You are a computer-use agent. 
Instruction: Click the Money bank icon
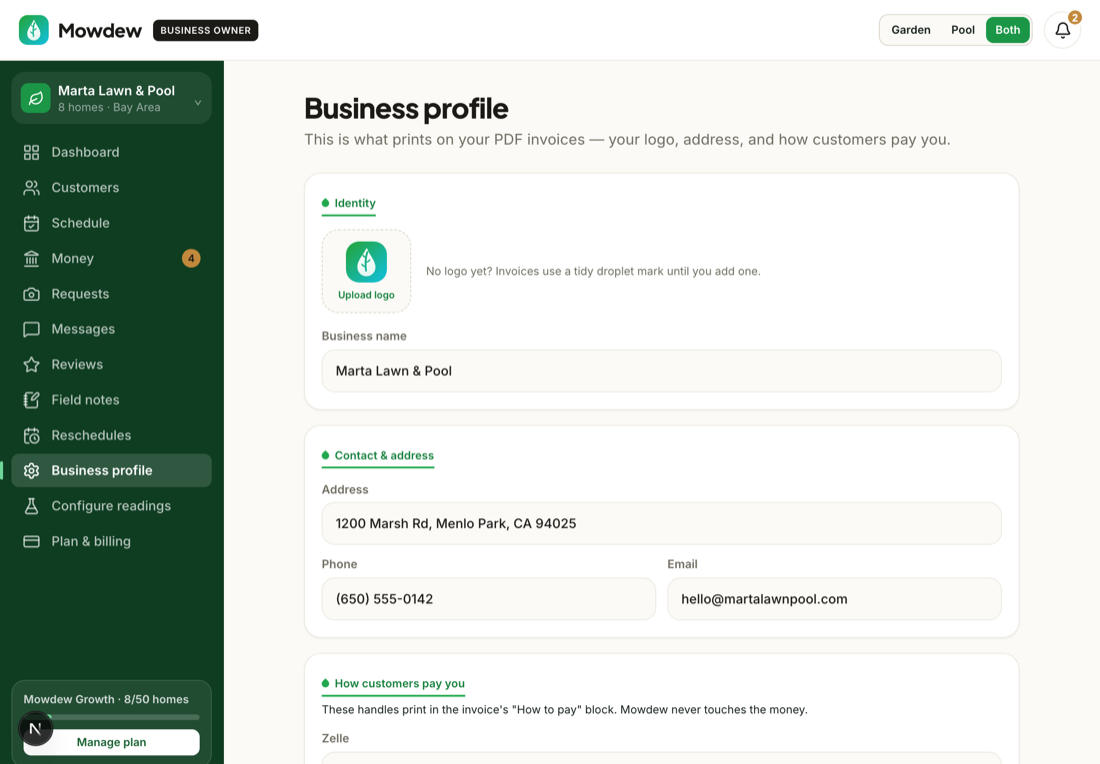pyautogui.click(x=32, y=258)
